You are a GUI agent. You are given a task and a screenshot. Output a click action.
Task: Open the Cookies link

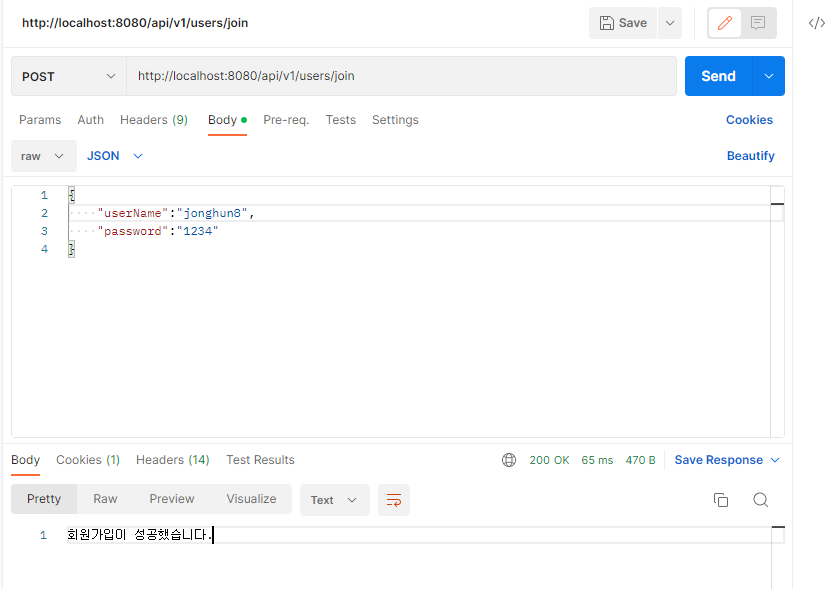(749, 120)
